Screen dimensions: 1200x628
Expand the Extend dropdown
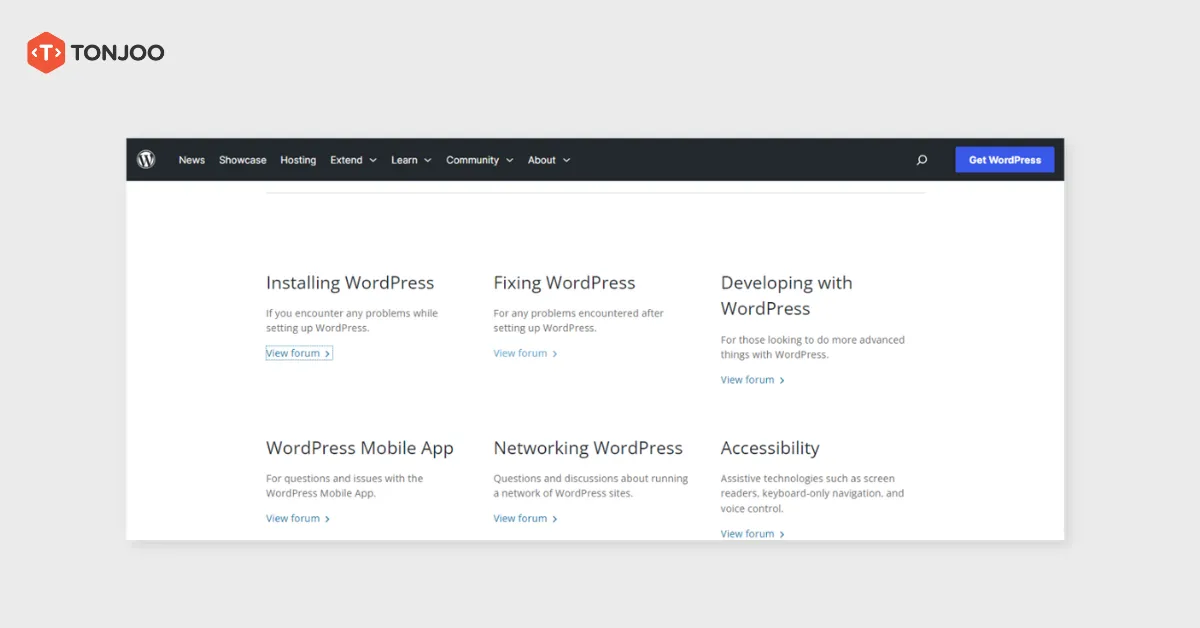[353, 159]
